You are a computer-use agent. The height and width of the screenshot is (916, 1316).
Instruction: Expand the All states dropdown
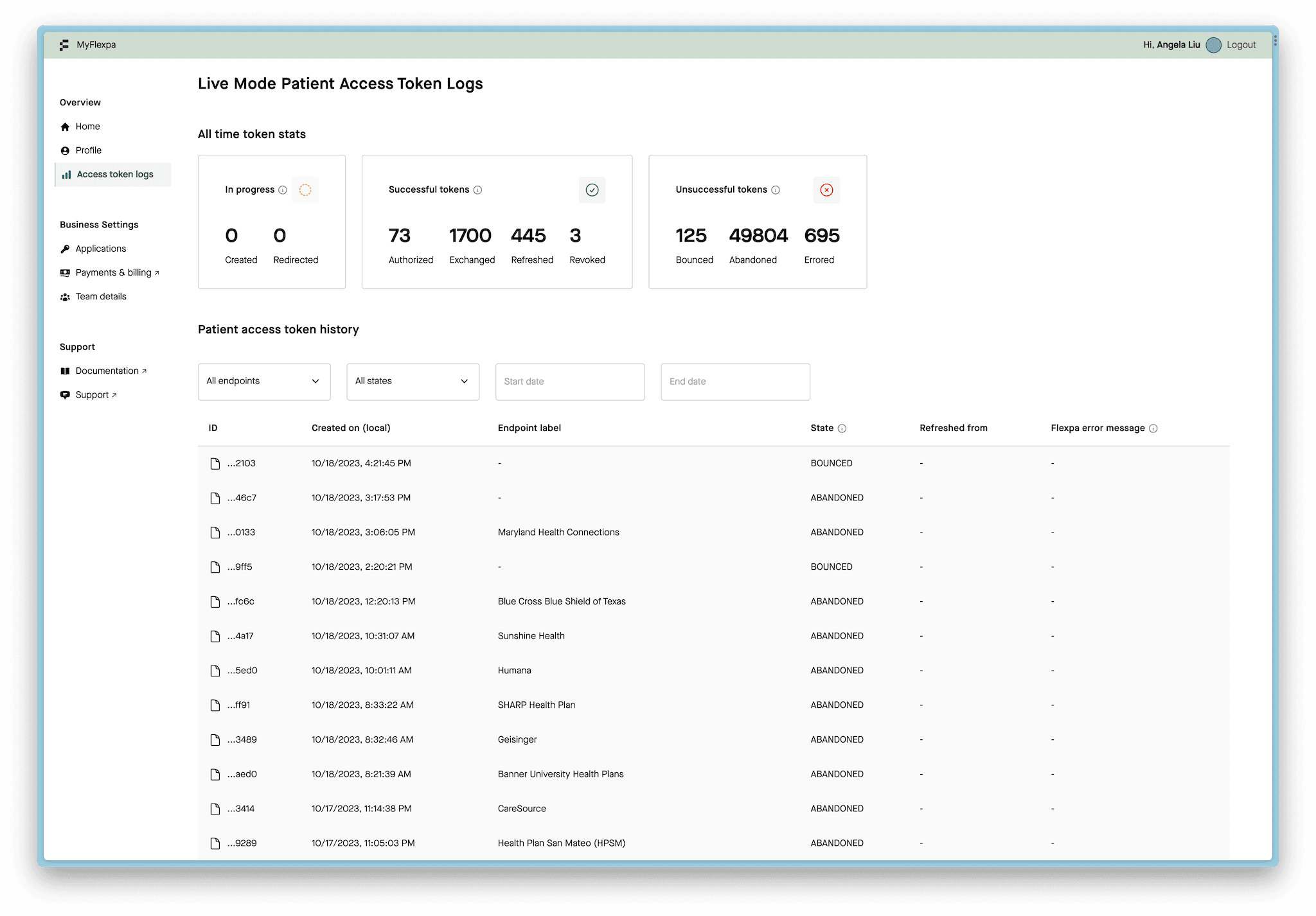(x=413, y=382)
